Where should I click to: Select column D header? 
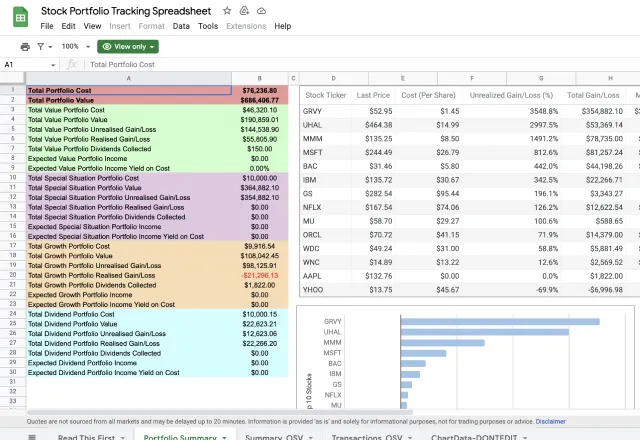coord(333,78)
